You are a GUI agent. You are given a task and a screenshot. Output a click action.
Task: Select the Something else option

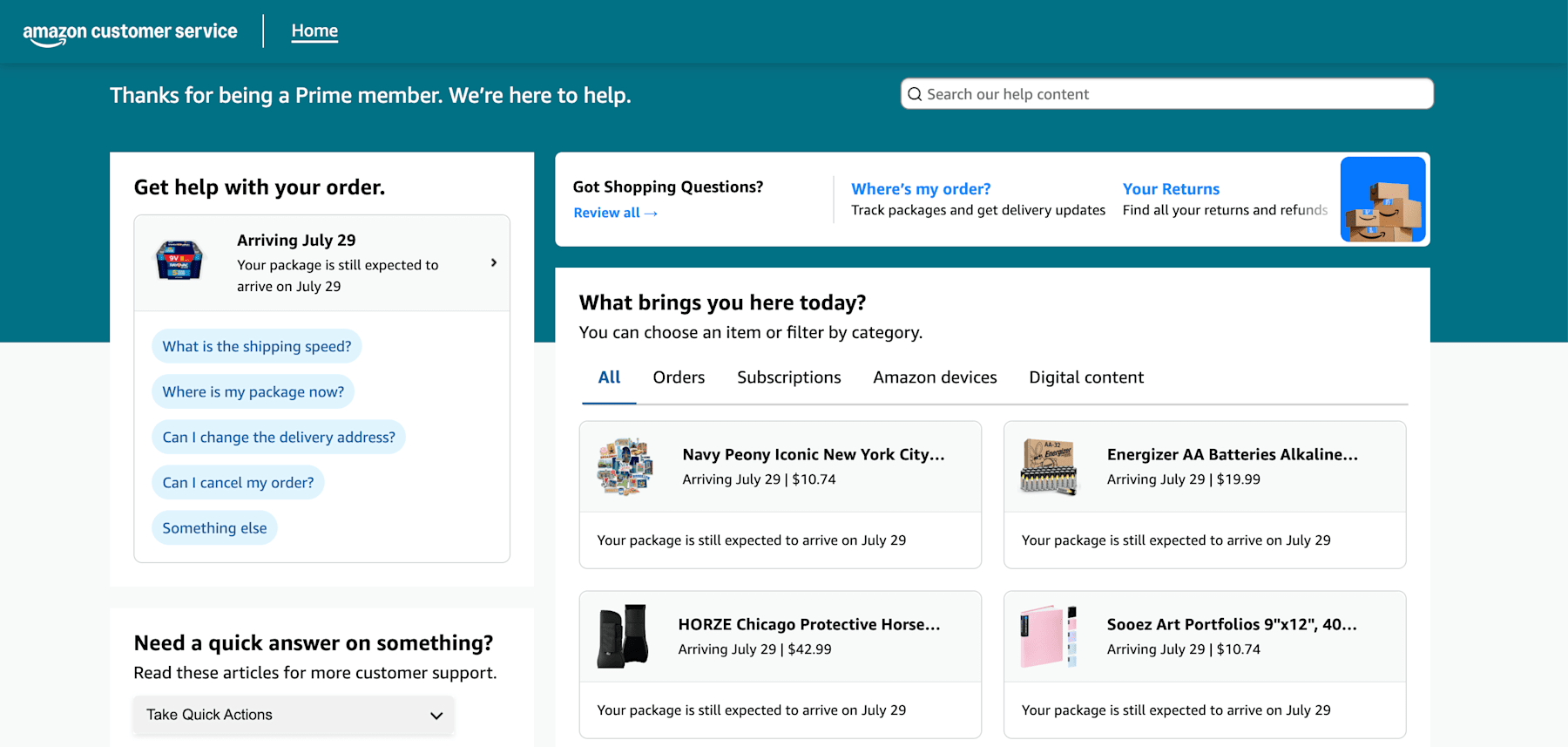click(214, 527)
